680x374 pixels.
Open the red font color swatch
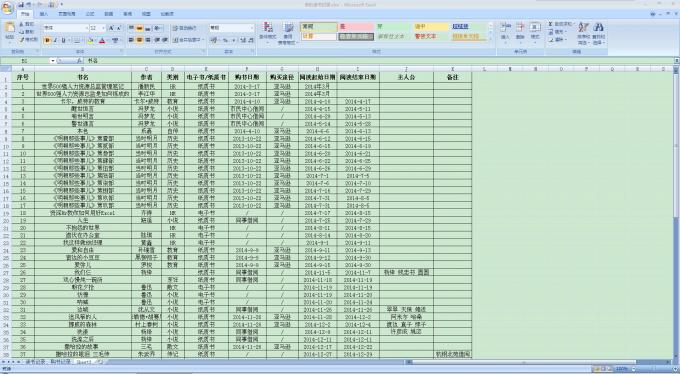tap(102, 40)
